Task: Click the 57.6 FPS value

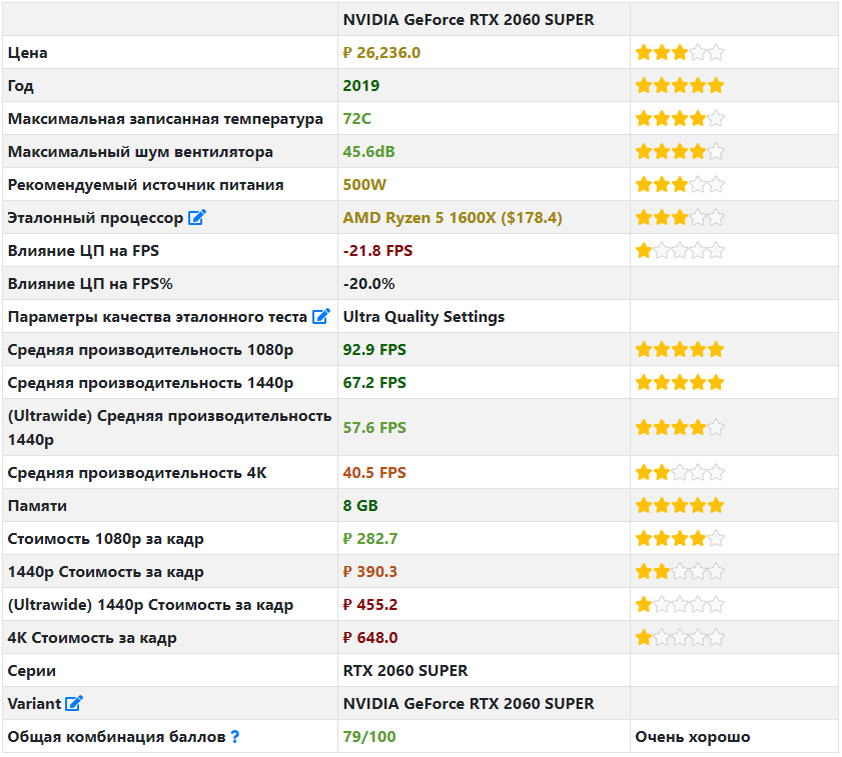Action: tap(374, 427)
